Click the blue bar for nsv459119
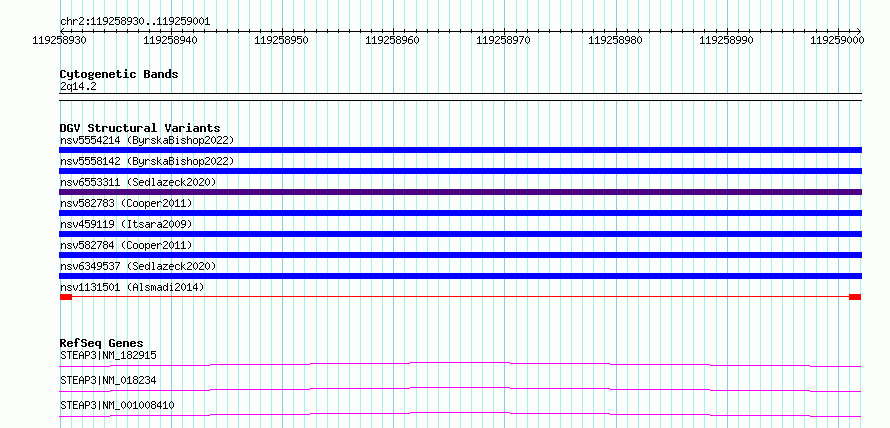Viewport: 890px width, 428px height. [x=460, y=234]
